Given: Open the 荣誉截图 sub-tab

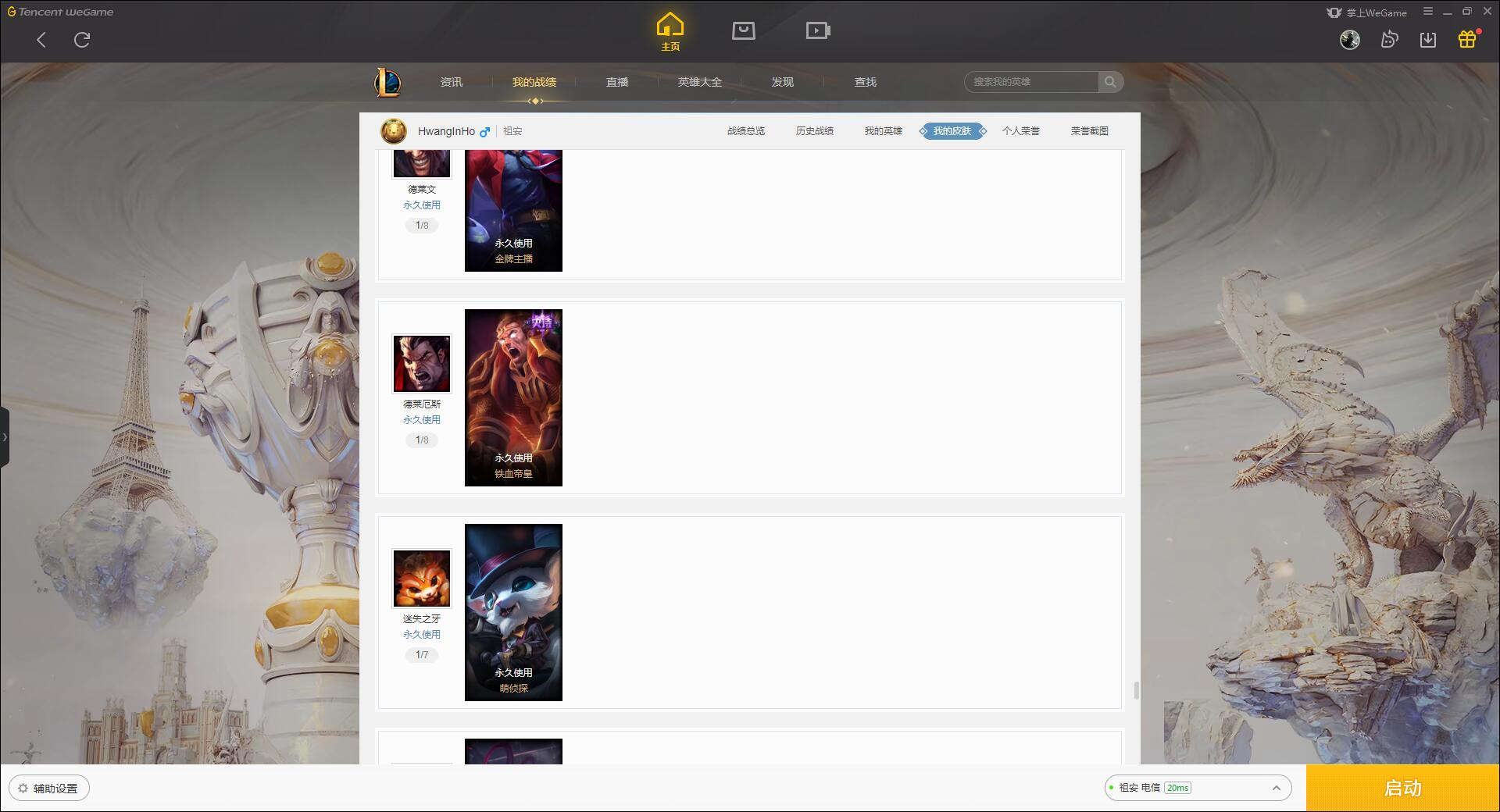Looking at the screenshot, I should pos(1090,131).
